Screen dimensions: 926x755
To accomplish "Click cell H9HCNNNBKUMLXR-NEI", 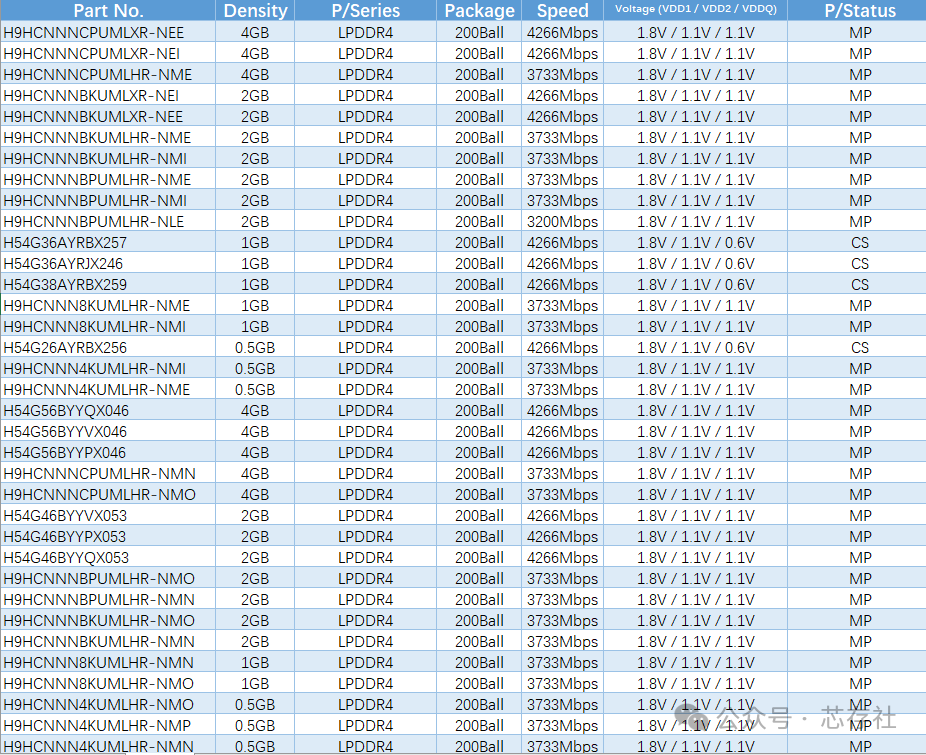I will coord(108,96).
